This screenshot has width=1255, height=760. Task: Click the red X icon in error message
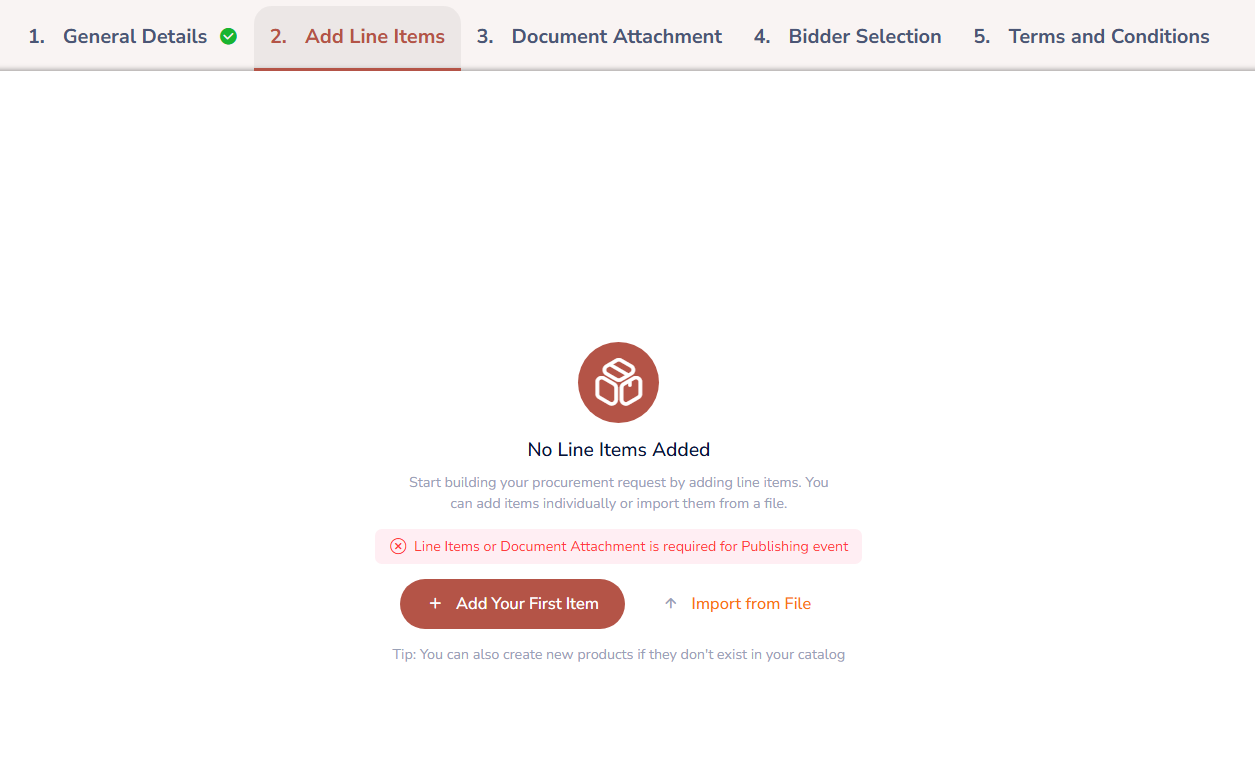pyautogui.click(x=398, y=546)
